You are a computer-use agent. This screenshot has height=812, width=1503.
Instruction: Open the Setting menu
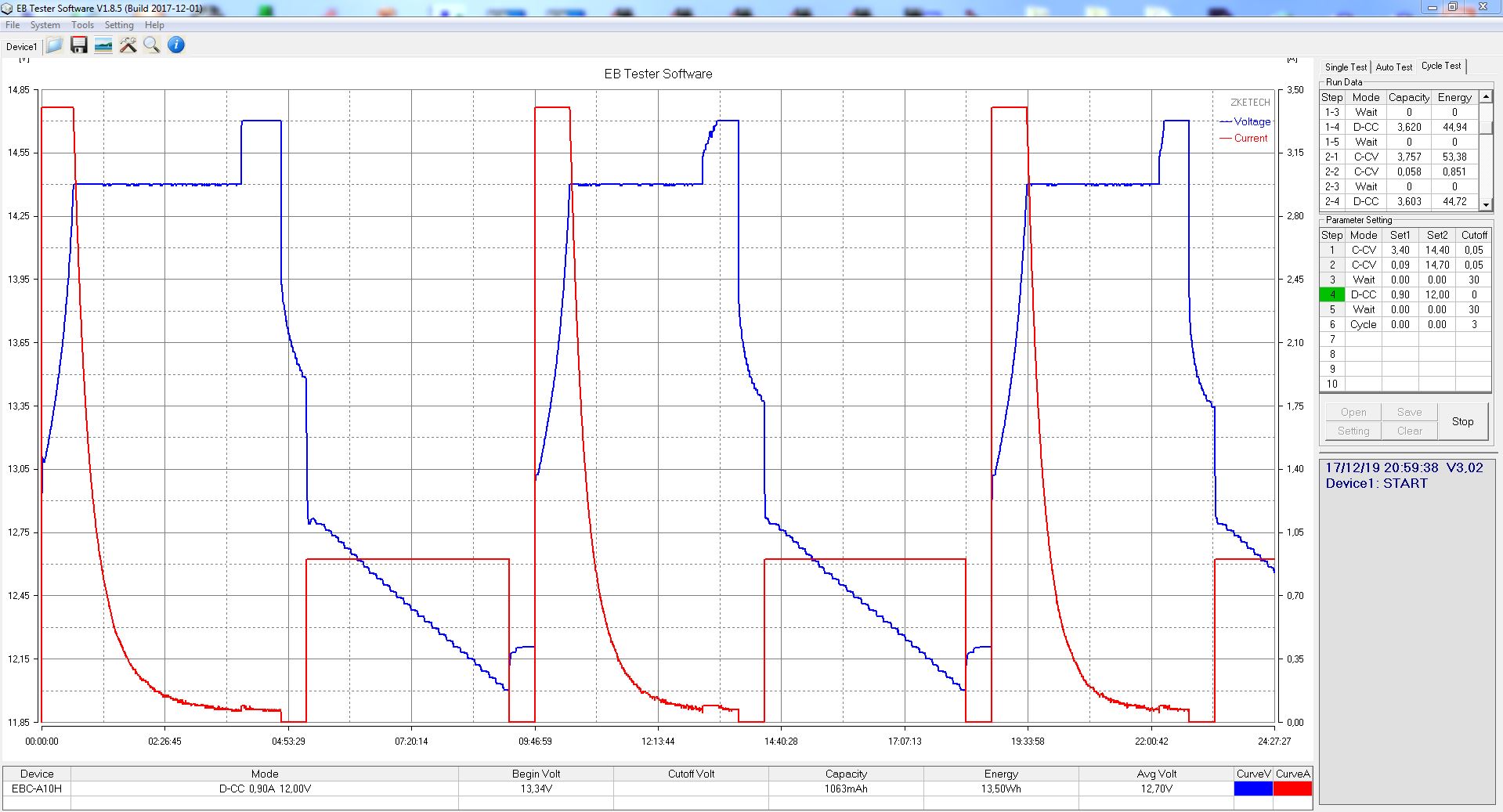click(119, 25)
